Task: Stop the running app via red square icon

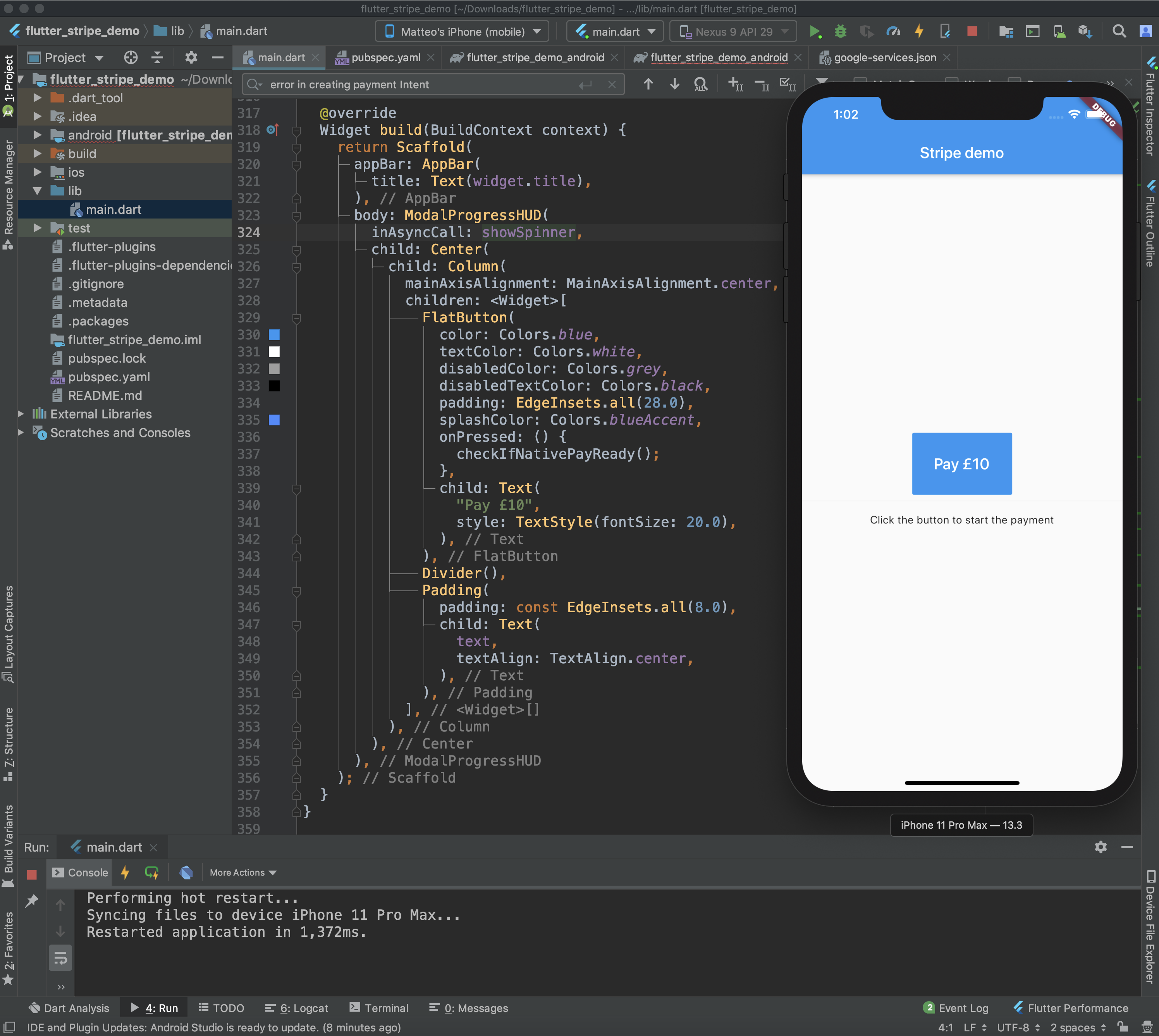Action: point(972,31)
